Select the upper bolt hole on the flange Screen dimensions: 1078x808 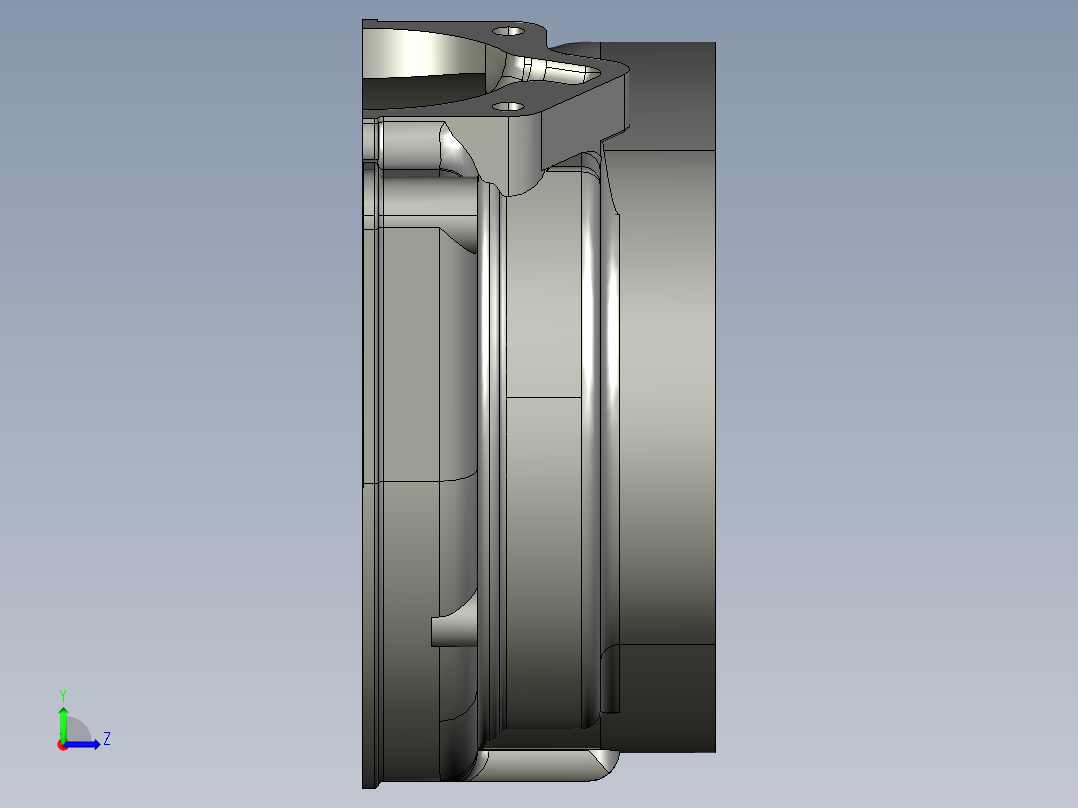click(x=509, y=31)
